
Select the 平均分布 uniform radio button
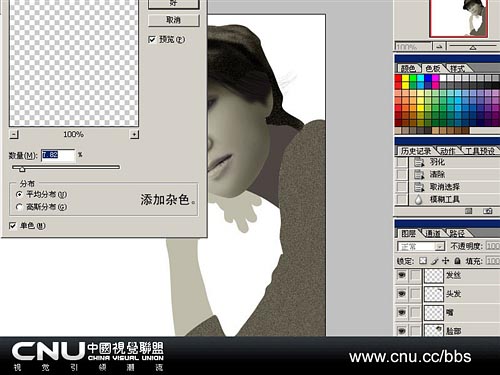(19, 194)
